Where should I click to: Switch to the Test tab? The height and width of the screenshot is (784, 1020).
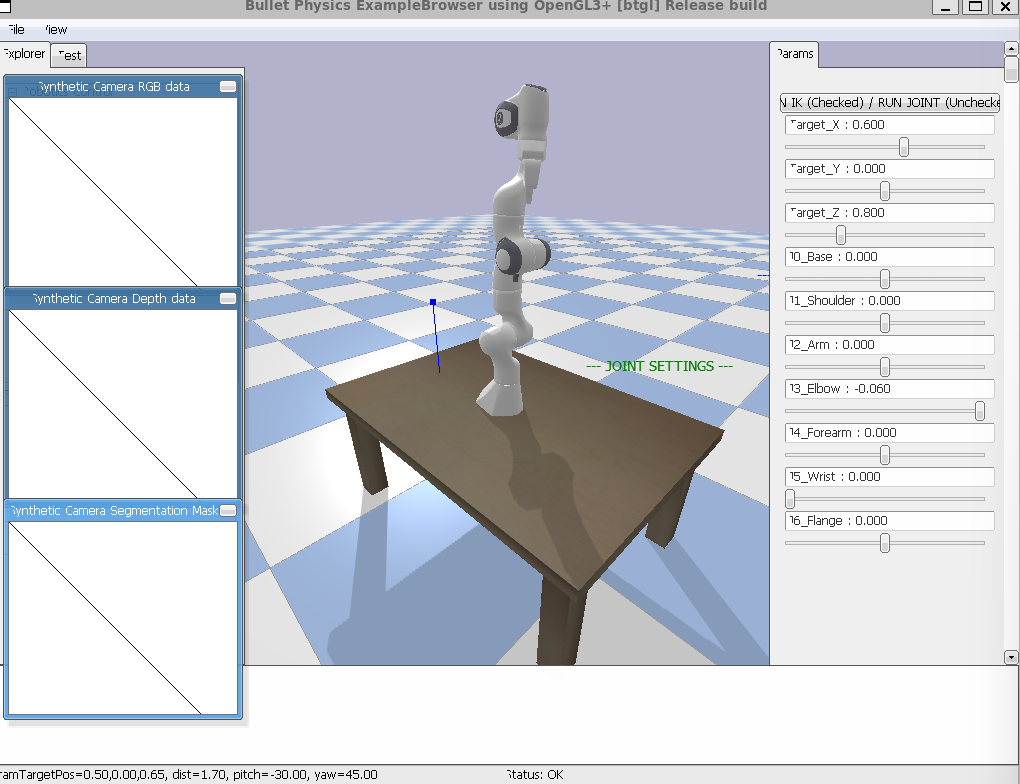(x=70, y=55)
